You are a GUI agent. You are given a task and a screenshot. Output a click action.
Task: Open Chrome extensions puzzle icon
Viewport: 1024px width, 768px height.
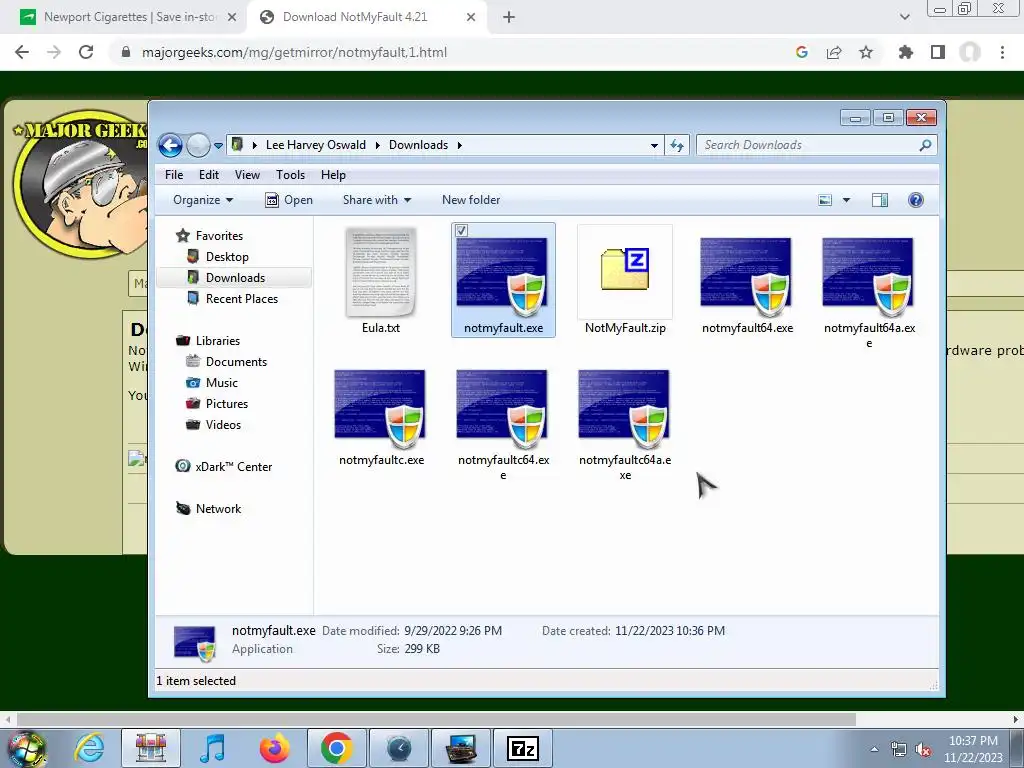coord(905,52)
